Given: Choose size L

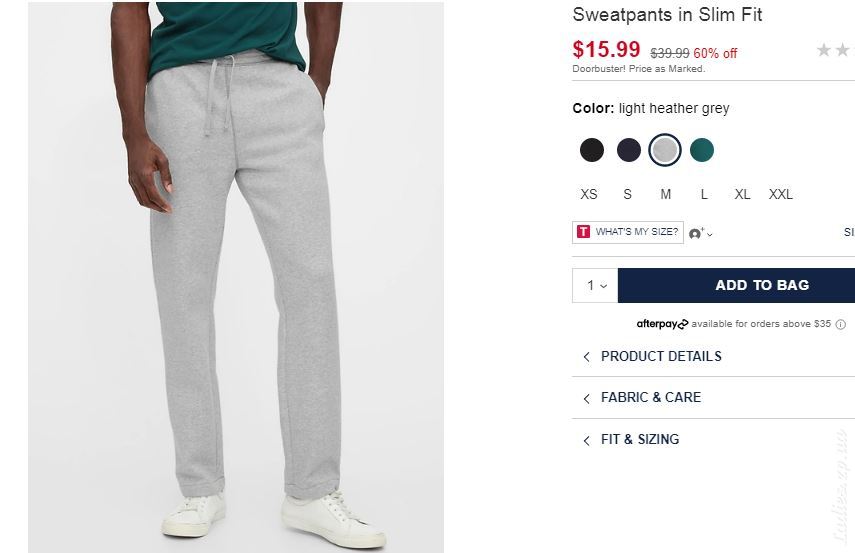Looking at the screenshot, I should [x=704, y=194].
